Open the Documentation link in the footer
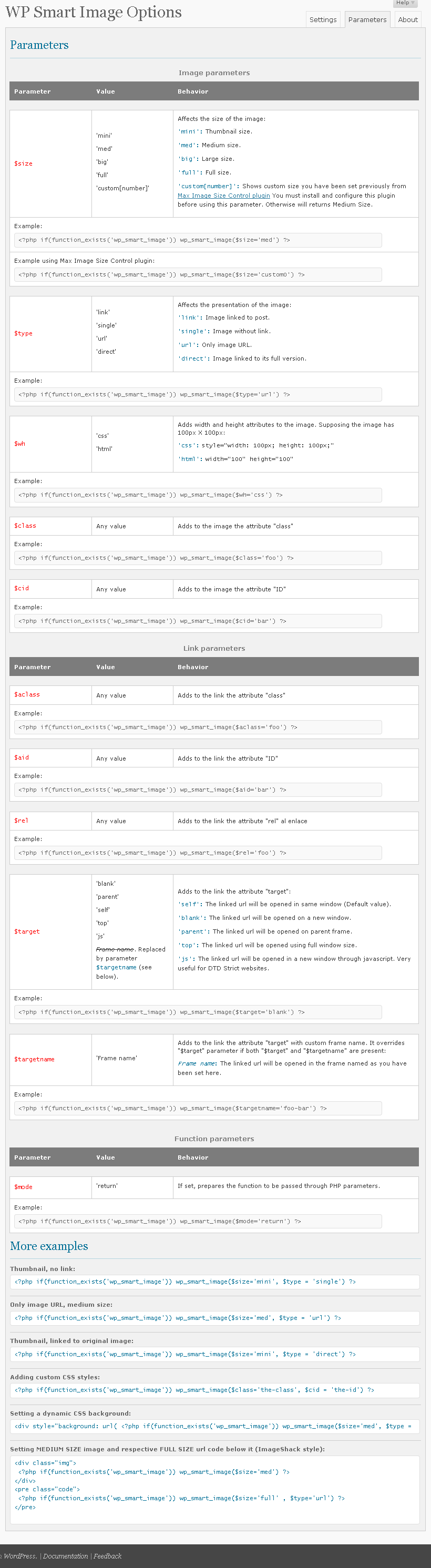431x1568 pixels. pyautogui.click(x=65, y=1556)
